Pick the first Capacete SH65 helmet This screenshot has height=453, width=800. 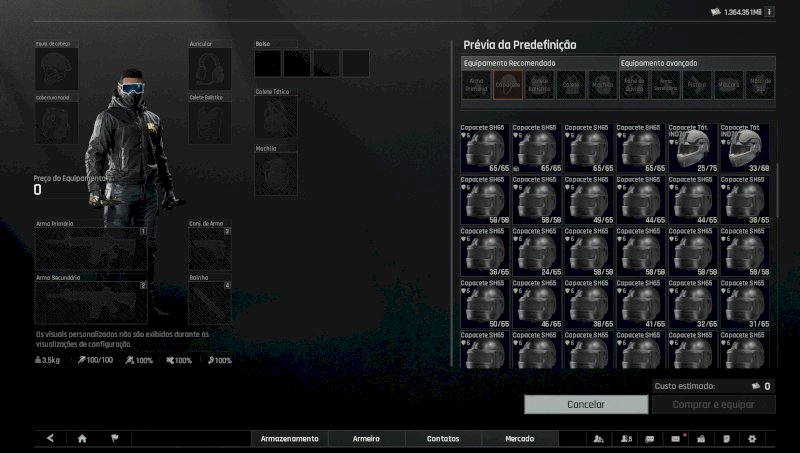pyautogui.click(x=485, y=149)
